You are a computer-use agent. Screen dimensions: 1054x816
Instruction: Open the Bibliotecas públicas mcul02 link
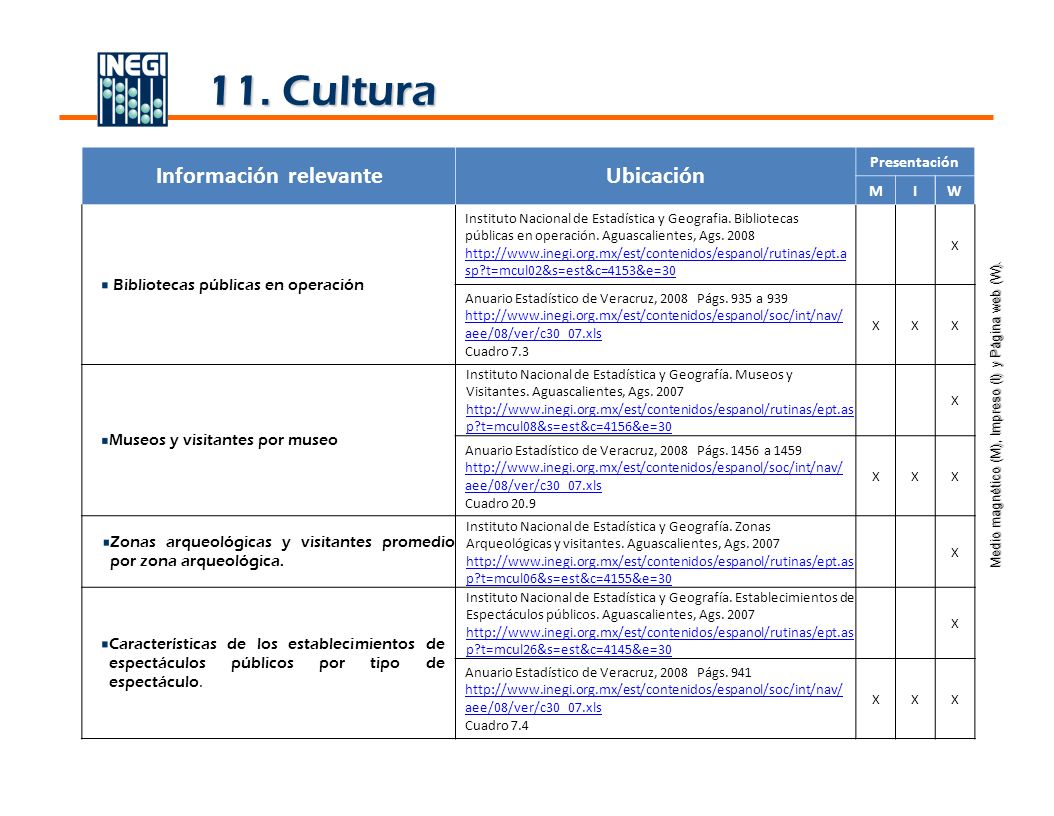[x=655, y=262]
